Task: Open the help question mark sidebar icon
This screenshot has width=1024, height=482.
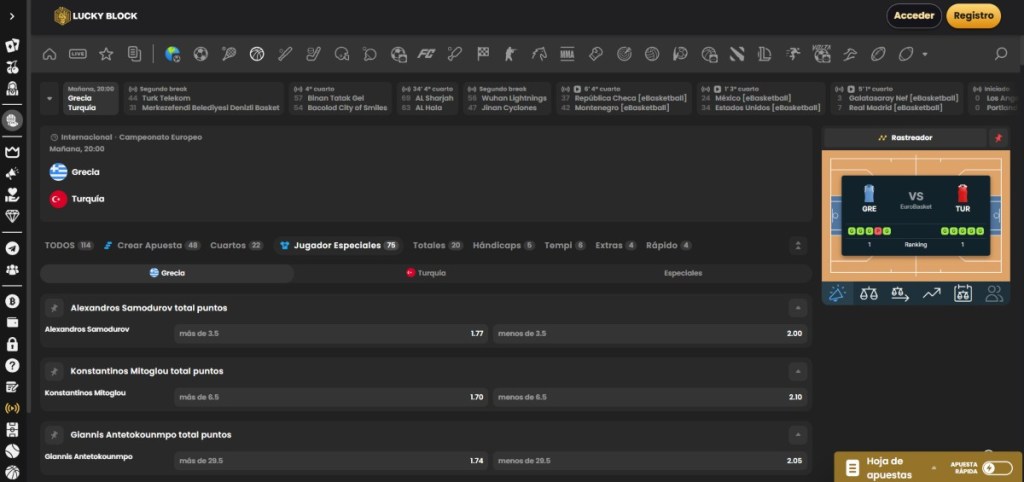Action: coord(12,366)
